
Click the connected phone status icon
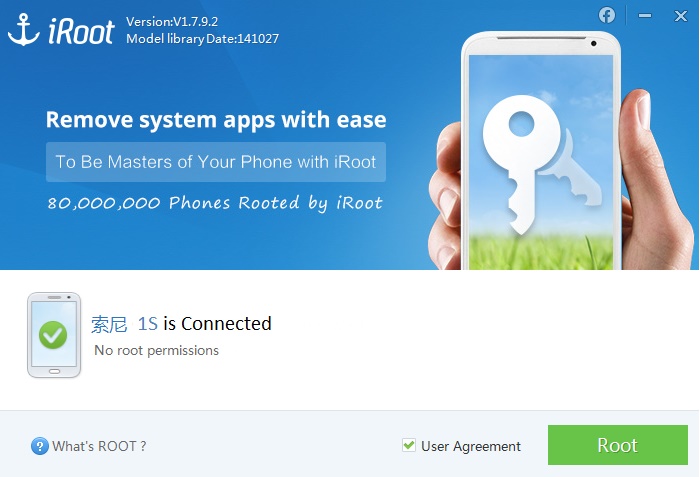(x=54, y=335)
